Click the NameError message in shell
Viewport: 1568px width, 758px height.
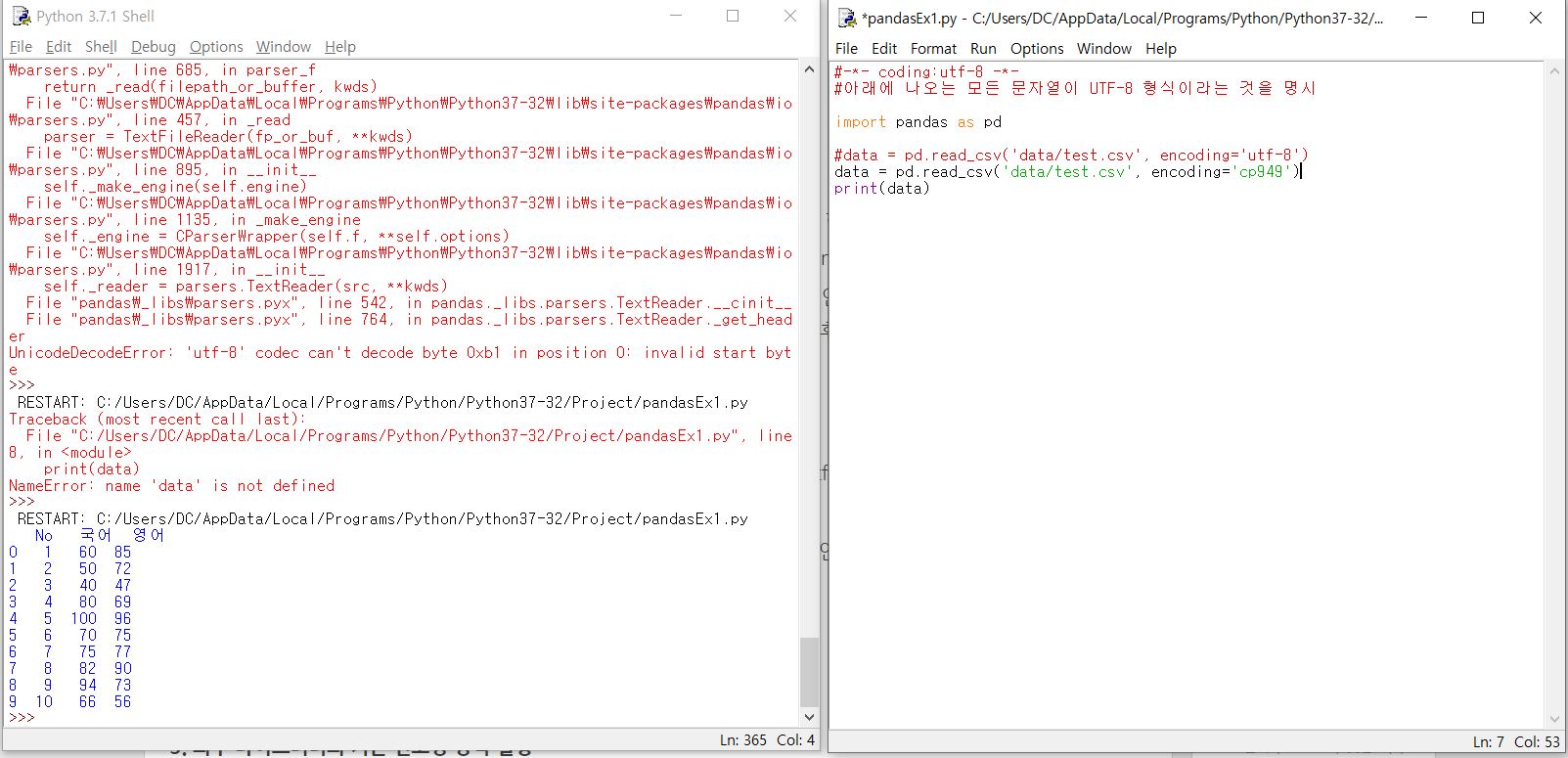[x=171, y=486]
